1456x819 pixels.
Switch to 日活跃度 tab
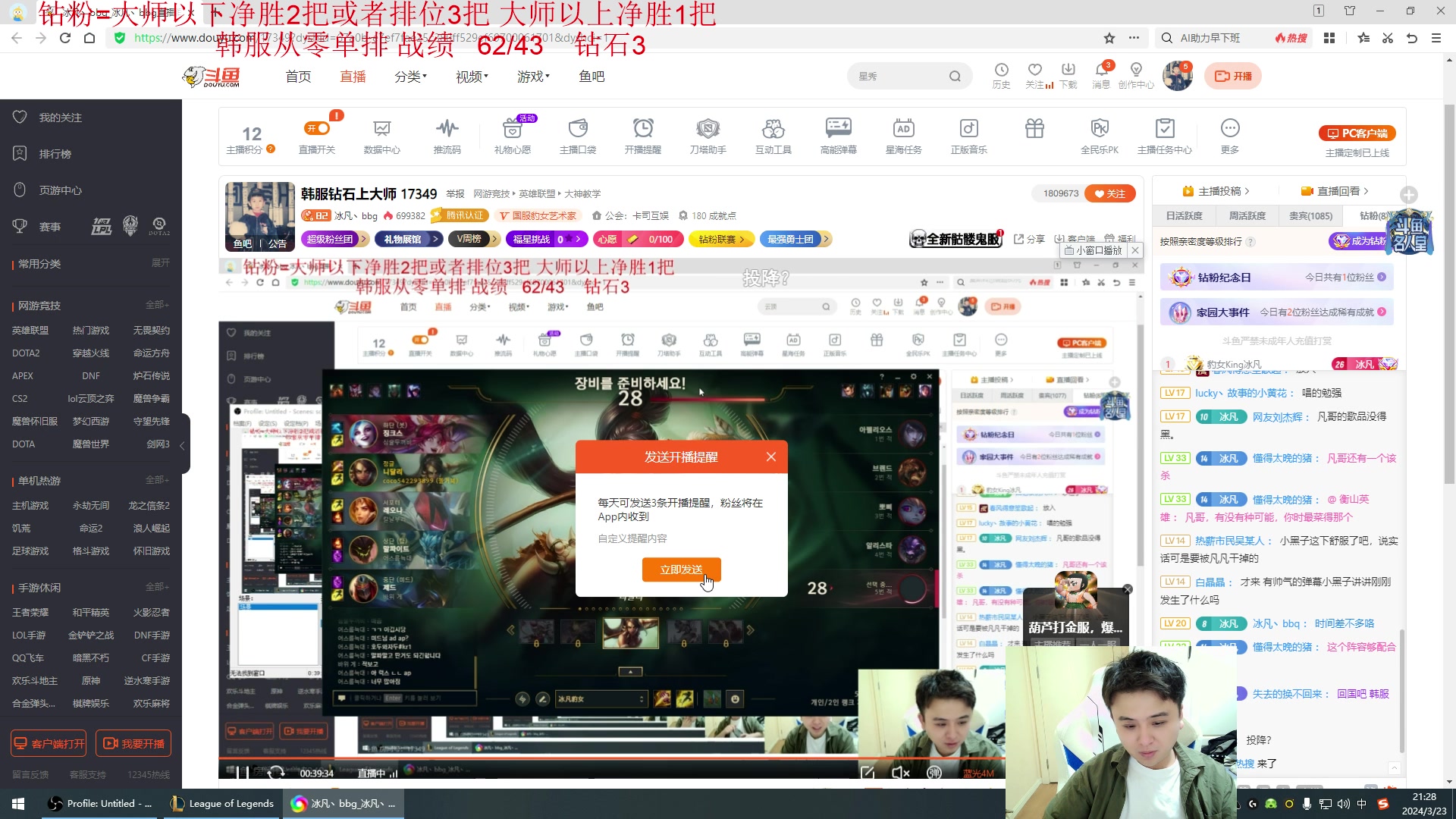tap(1185, 216)
